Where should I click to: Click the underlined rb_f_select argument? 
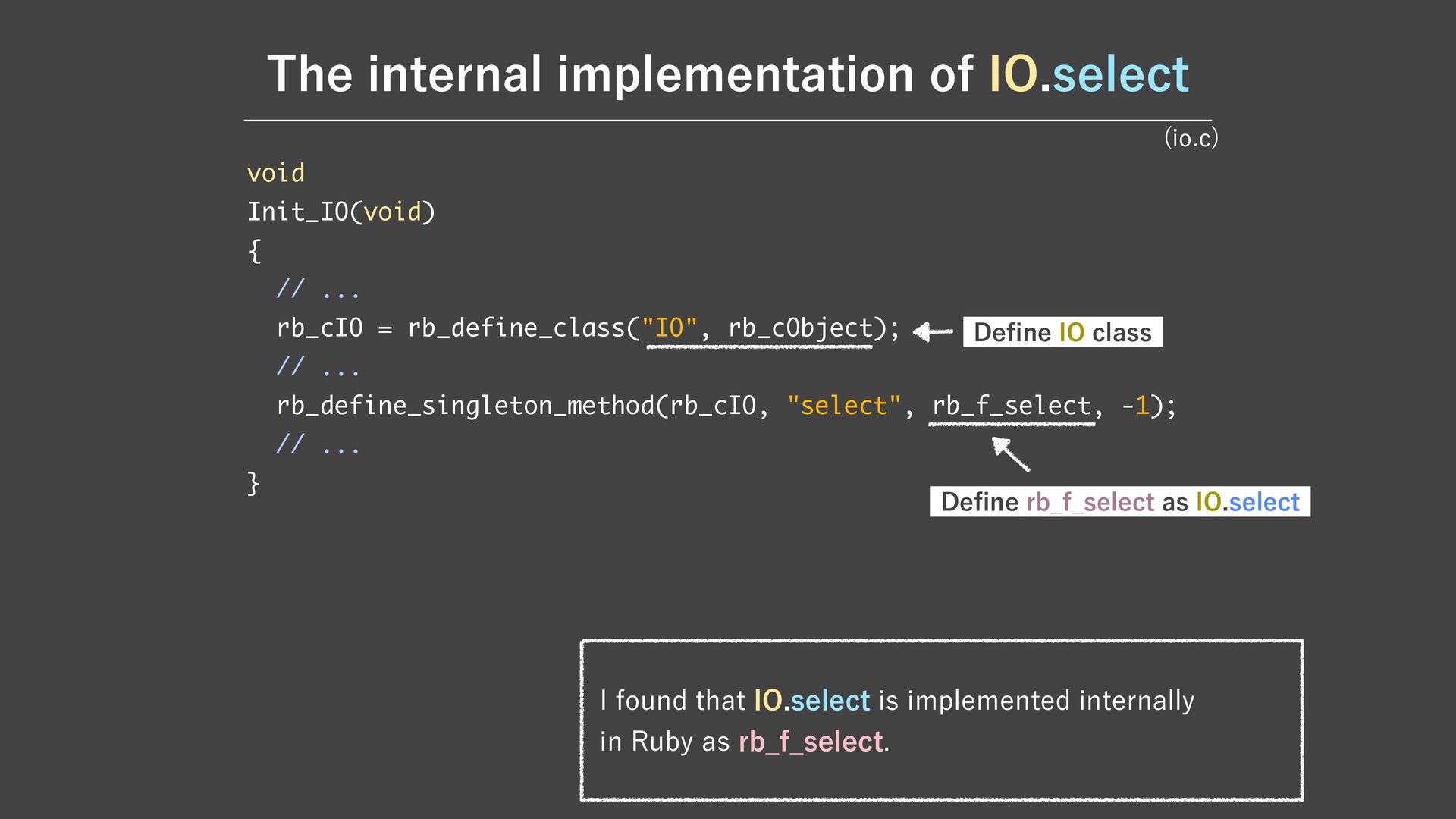tap(1011, 406)
